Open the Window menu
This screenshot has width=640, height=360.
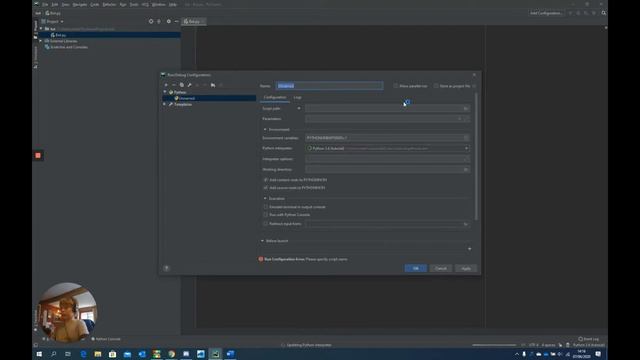point(158,4)
